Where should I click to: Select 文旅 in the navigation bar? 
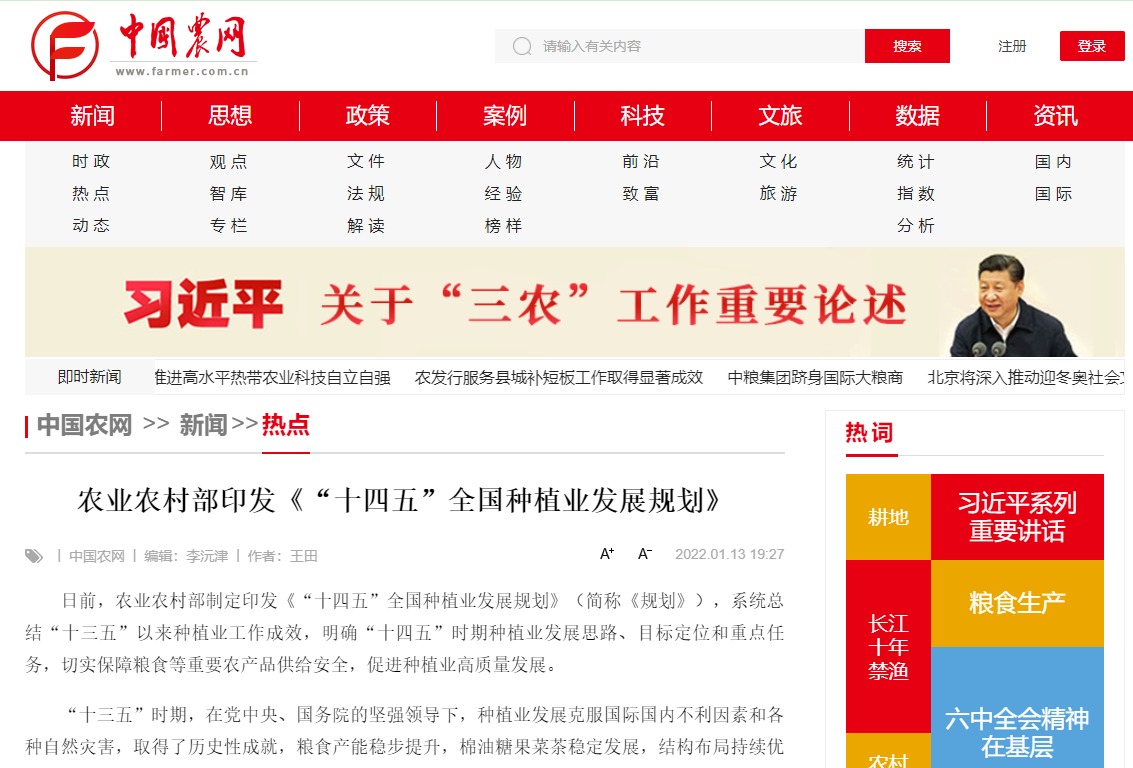coord(779,116)
